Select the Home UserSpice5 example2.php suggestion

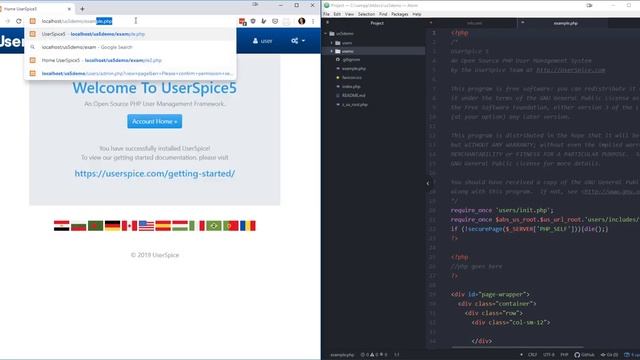click(131, 60)
